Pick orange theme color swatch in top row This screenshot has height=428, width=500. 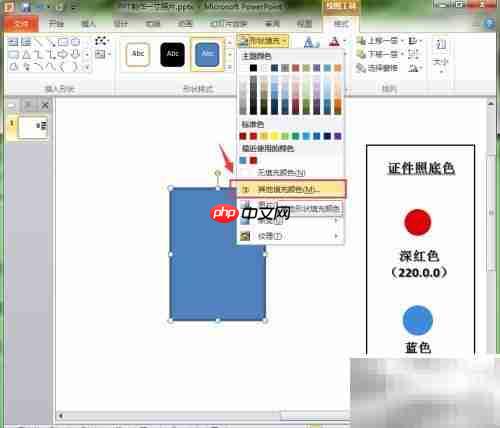338,68
